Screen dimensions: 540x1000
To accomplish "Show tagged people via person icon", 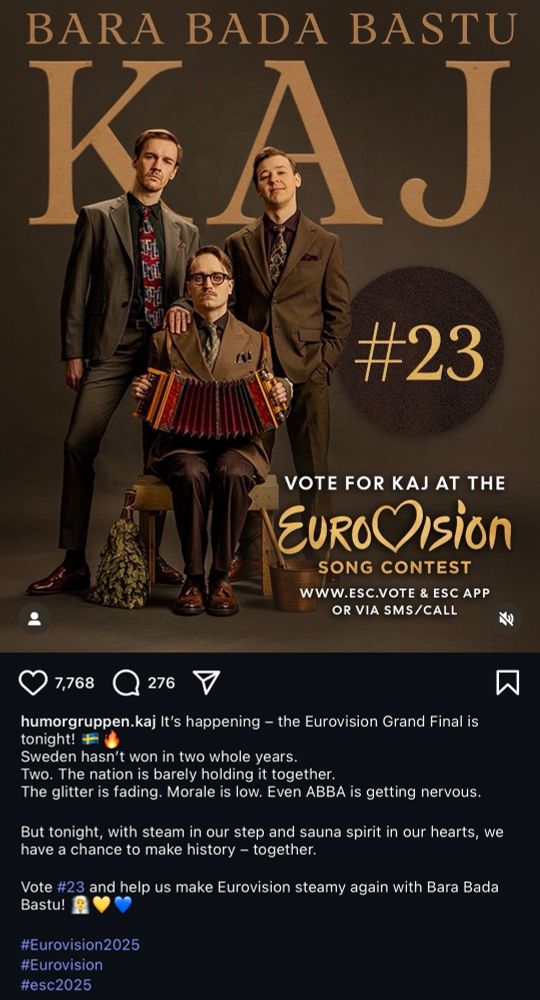I will [x=34, y=619].
